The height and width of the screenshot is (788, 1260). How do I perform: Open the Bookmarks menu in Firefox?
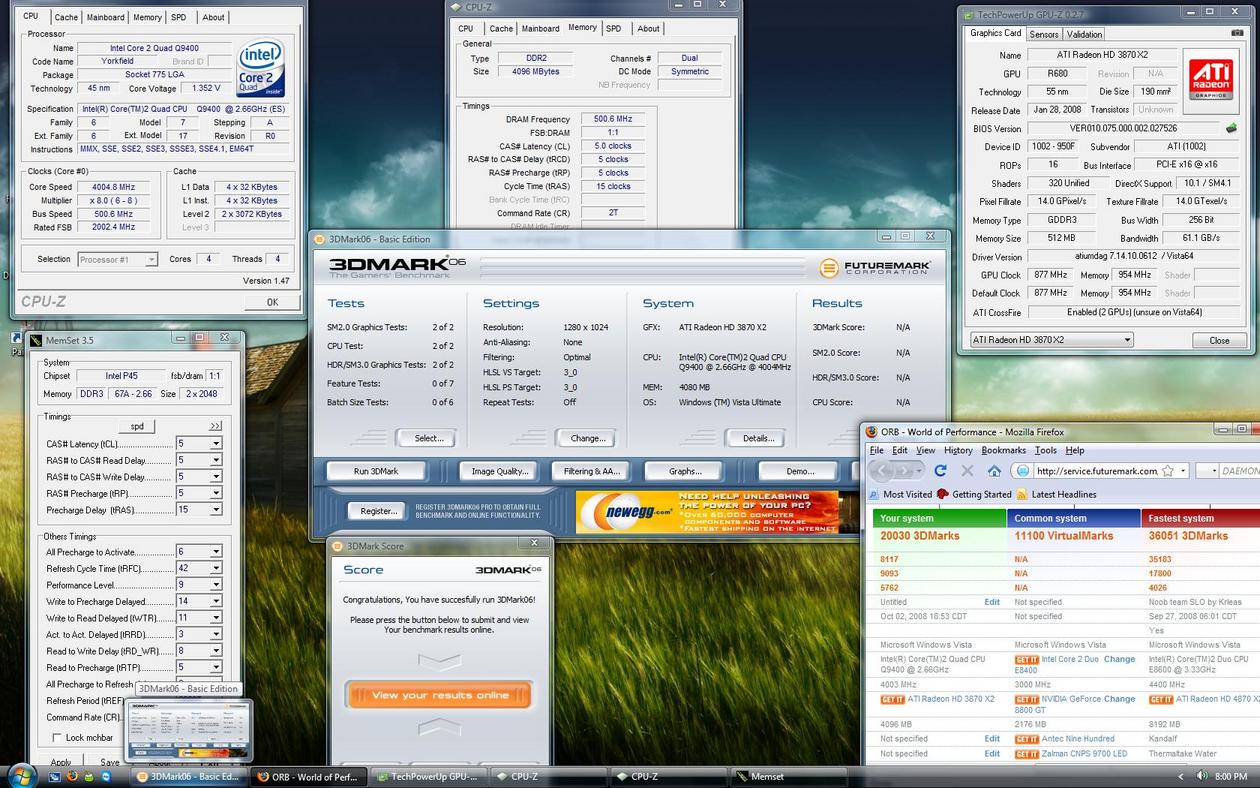1003,450
